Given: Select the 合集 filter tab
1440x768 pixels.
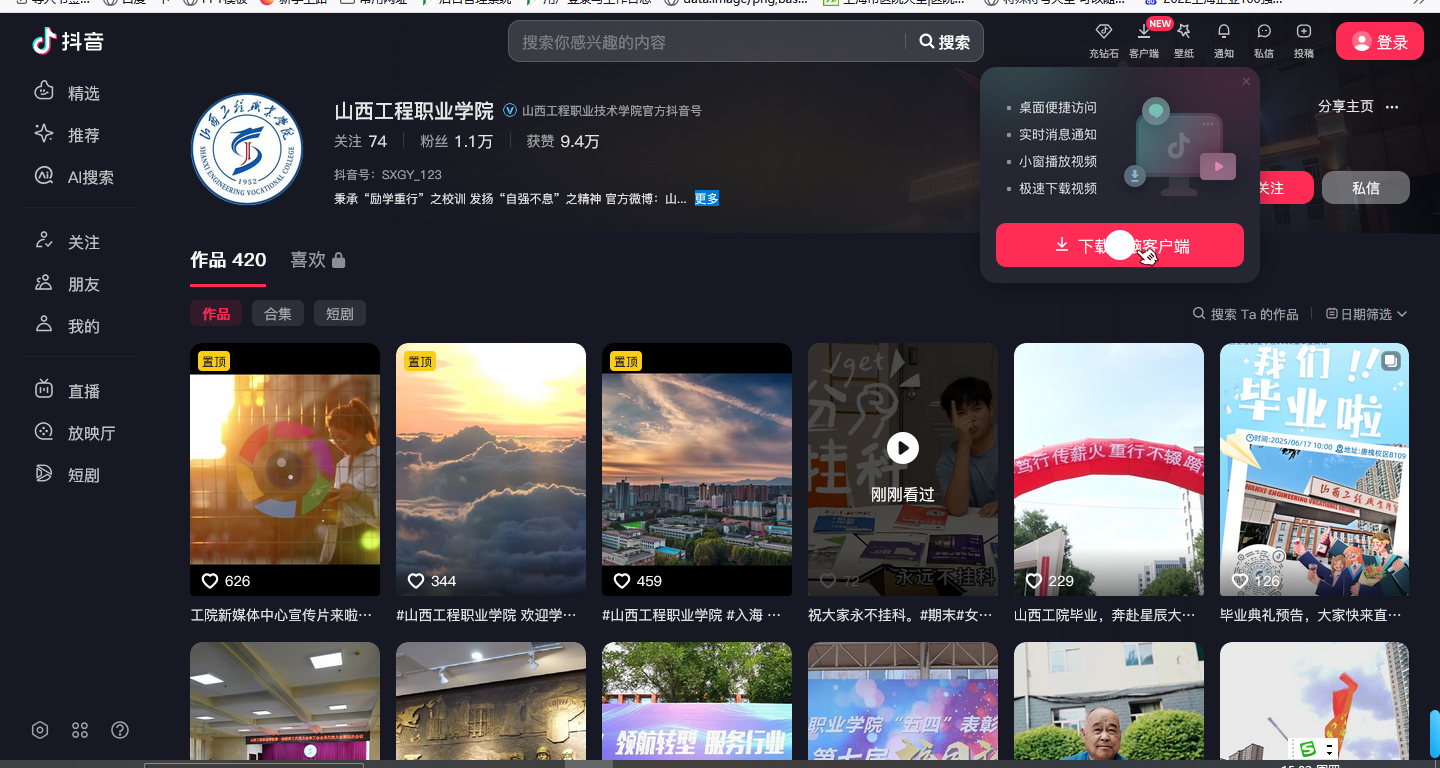Looking at the screenshot, I should click(x=277, y=314).
